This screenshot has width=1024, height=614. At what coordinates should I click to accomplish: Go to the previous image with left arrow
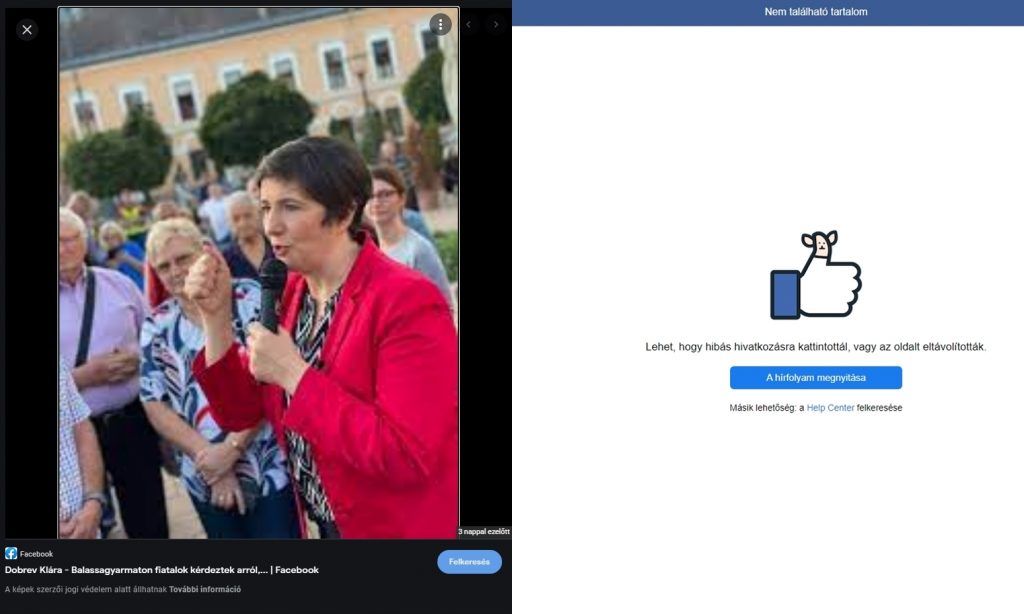468,25
